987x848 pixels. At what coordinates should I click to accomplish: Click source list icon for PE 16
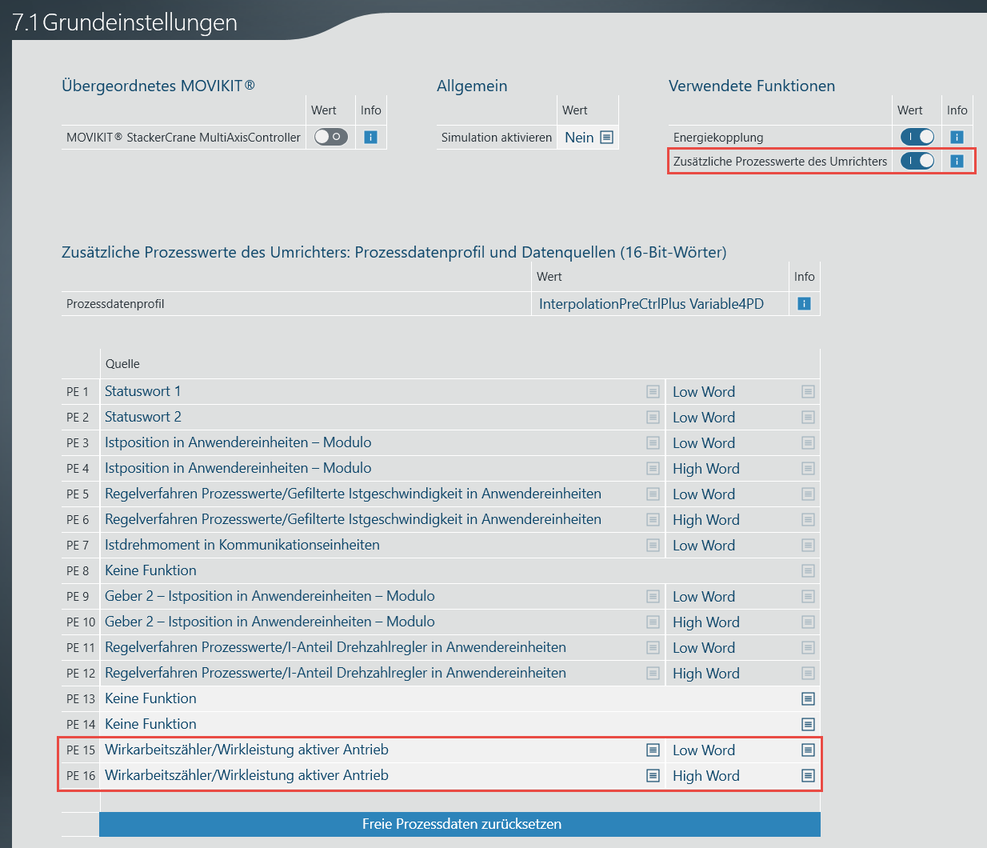pos(652,775)
